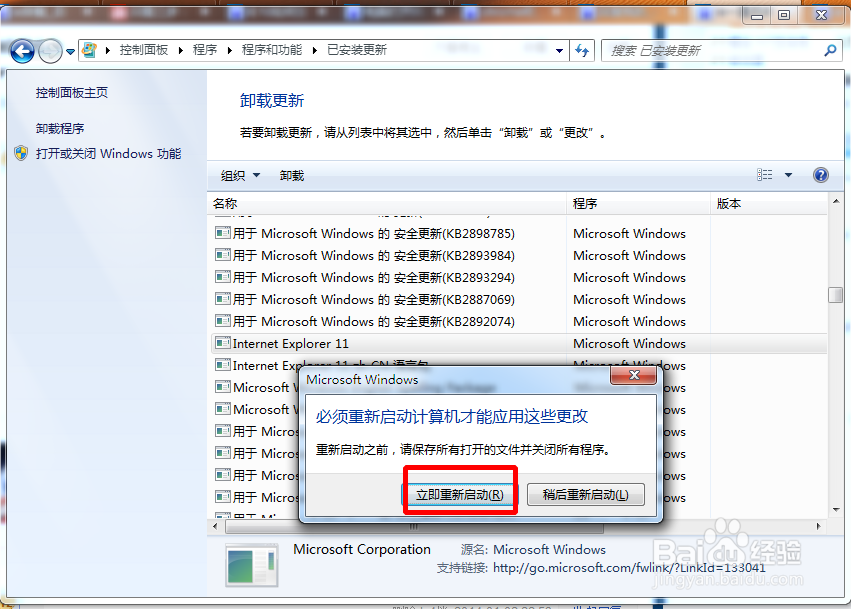Open the view options dropdown arrow
851x609 pixels.
tap(789, 175)
